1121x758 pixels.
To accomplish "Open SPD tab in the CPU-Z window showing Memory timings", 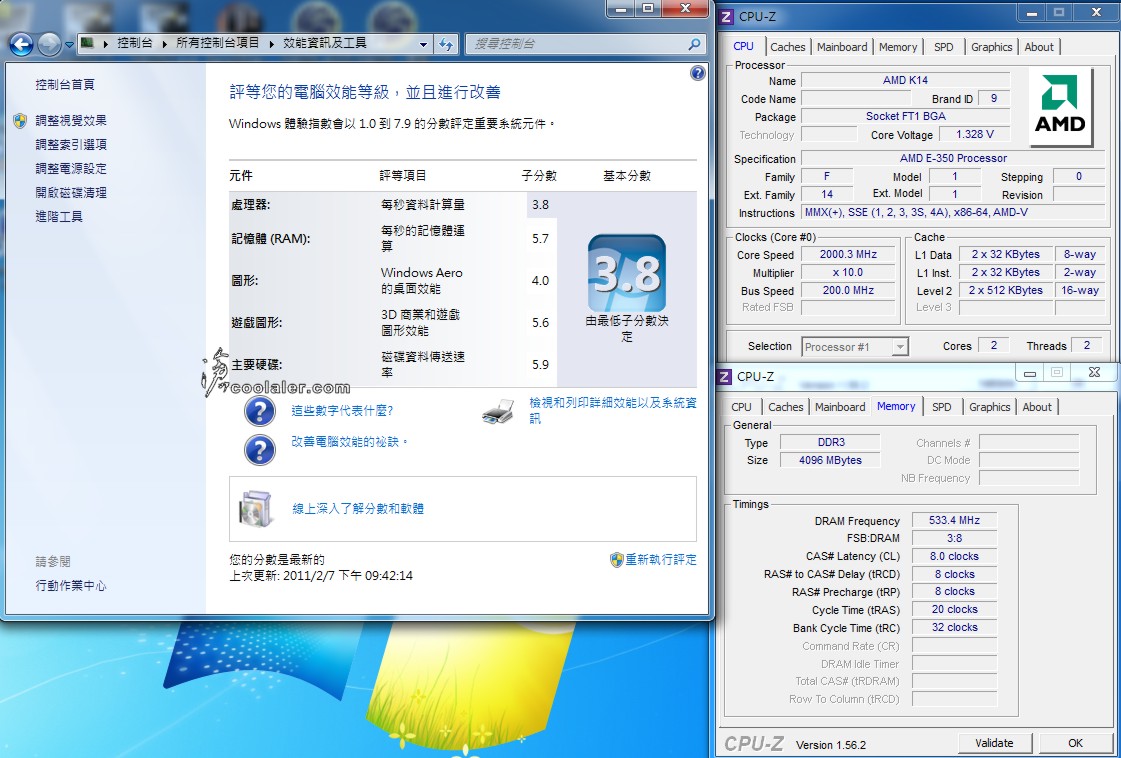I will coord(942,407).
